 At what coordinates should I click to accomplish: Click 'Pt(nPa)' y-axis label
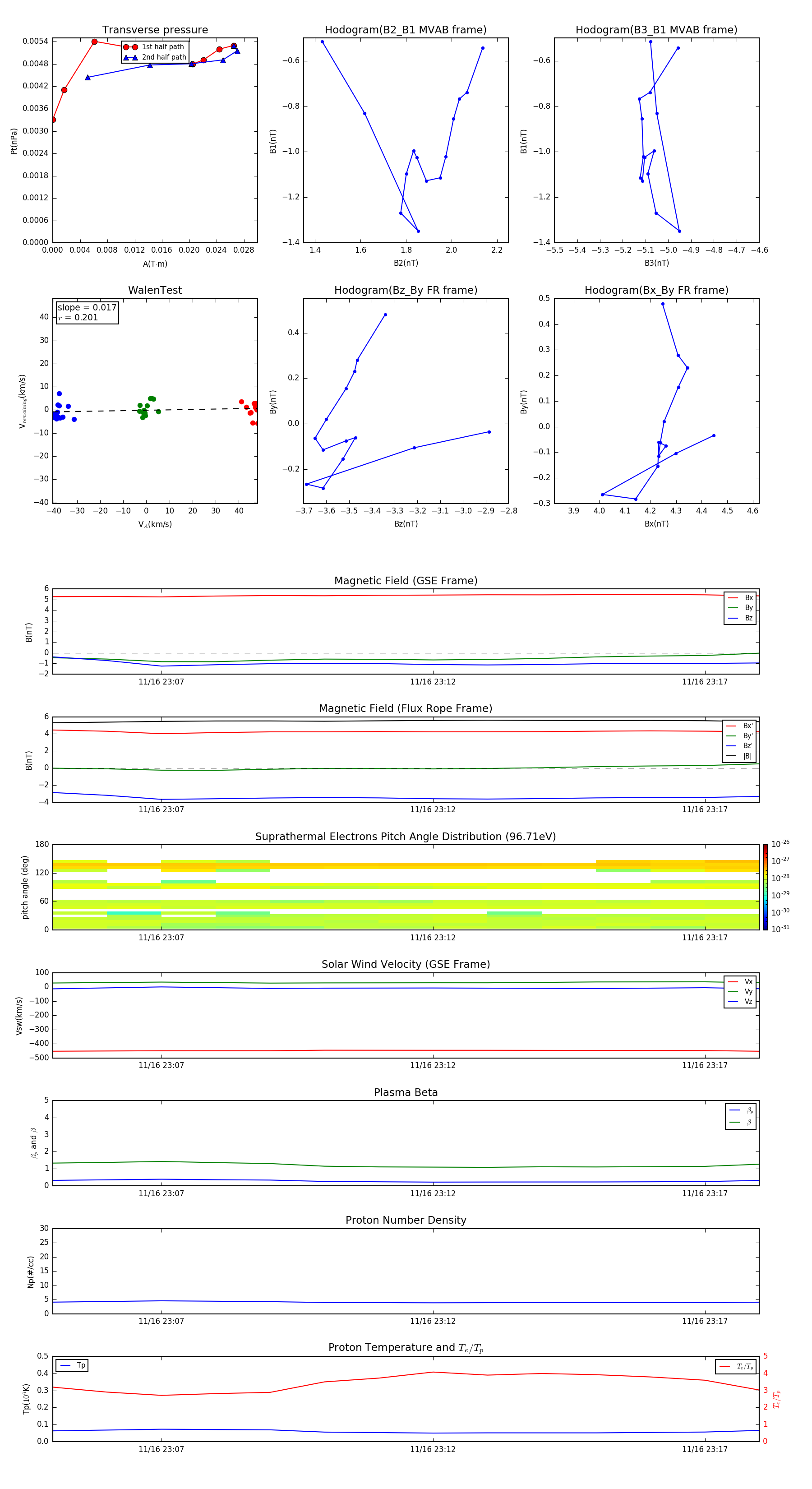[14, 141]
